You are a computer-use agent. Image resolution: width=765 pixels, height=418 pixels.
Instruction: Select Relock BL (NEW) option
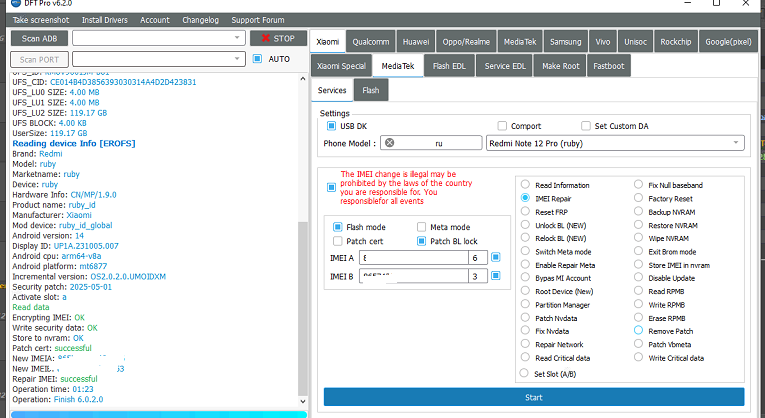click(525, 238)
